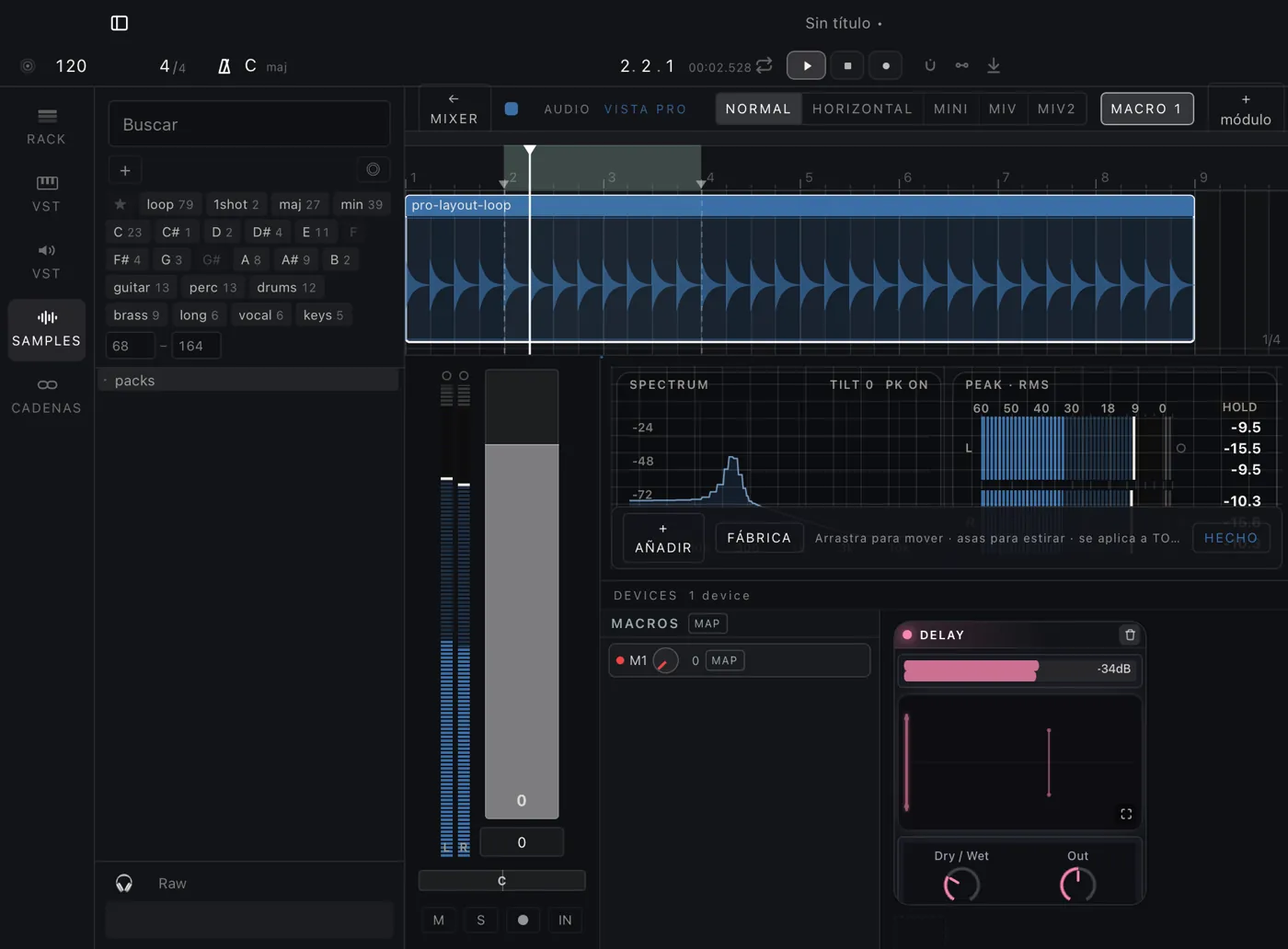Toggle the IN input monitoring button
1288x949 pixels.
(x=565, y=920)
